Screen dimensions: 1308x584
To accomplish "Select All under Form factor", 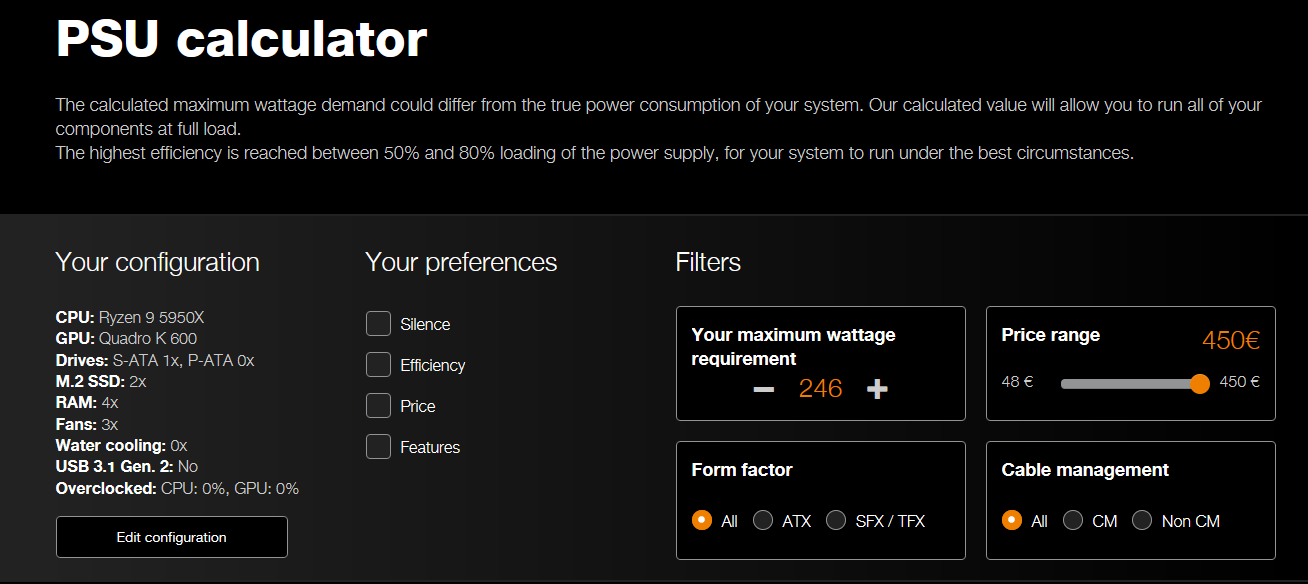I will point(702,521).
